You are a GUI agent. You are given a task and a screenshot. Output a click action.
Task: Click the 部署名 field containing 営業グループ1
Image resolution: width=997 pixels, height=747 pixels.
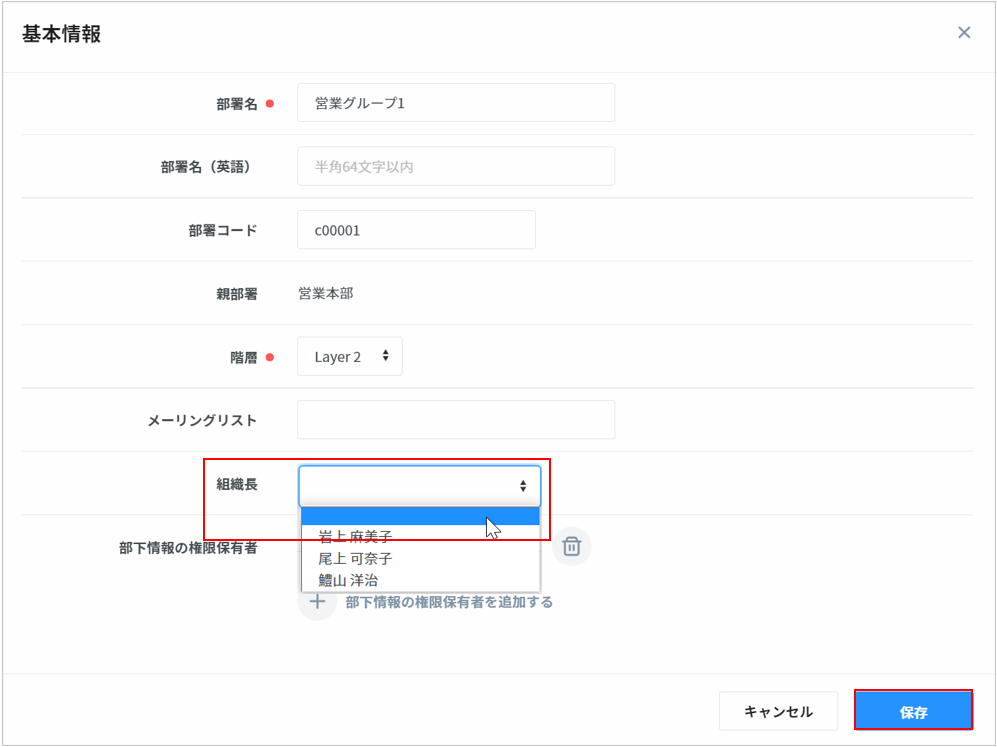[x=455, y=103]
